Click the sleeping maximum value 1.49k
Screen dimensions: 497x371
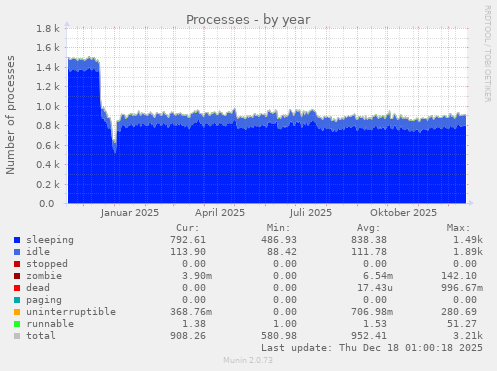click(468, 240)
